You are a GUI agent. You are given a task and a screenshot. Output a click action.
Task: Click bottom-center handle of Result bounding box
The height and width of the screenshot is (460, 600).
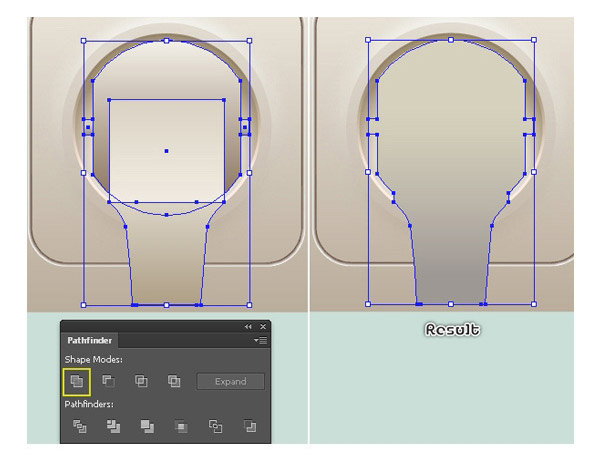(451, 304)
